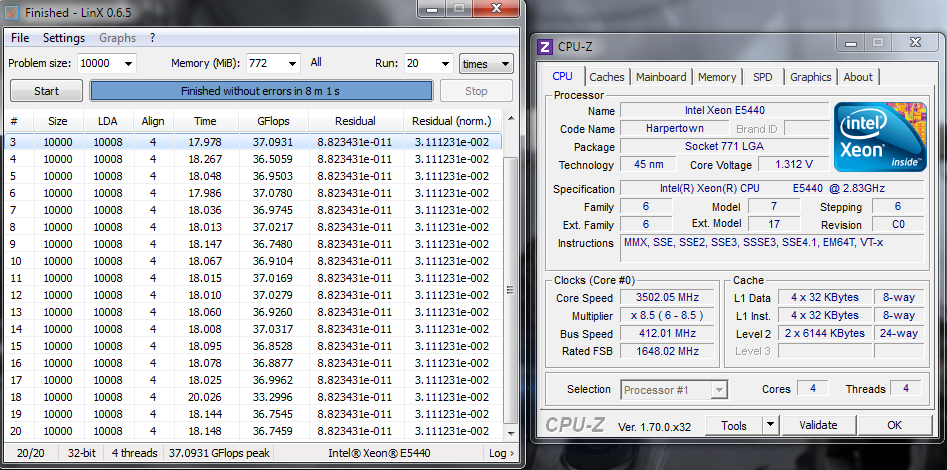The height and width of the screenshot is (470, 947).
Task: Sort by the Size column header
Action: (x=58, y=121)
